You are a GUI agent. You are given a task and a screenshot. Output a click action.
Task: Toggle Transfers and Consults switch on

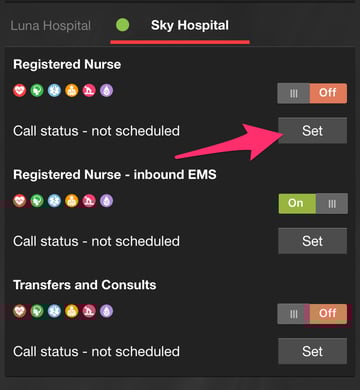(x=312, y=314)
